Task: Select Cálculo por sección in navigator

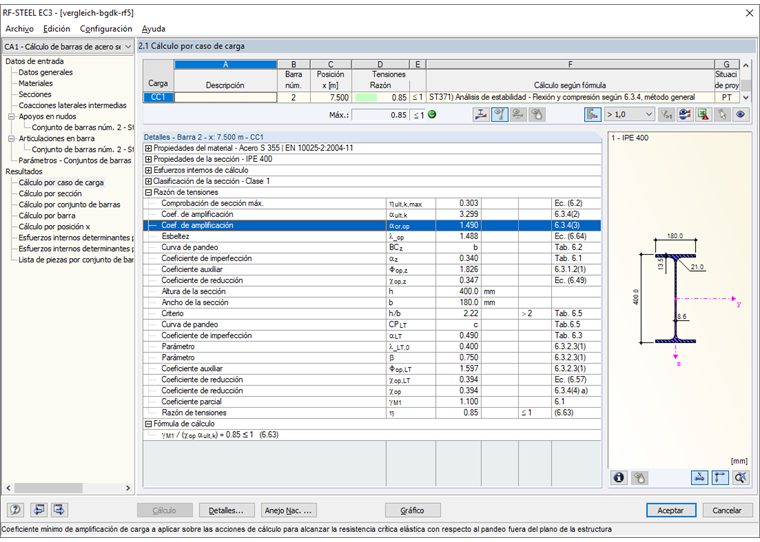Action: point(50,193)
